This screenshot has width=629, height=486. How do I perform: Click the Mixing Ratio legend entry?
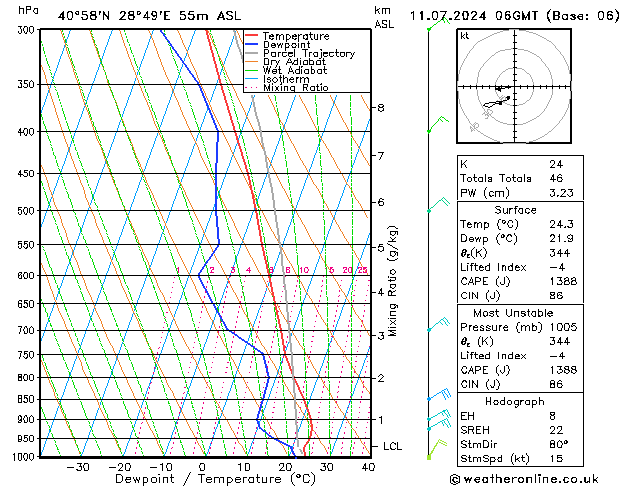point(287,88)
